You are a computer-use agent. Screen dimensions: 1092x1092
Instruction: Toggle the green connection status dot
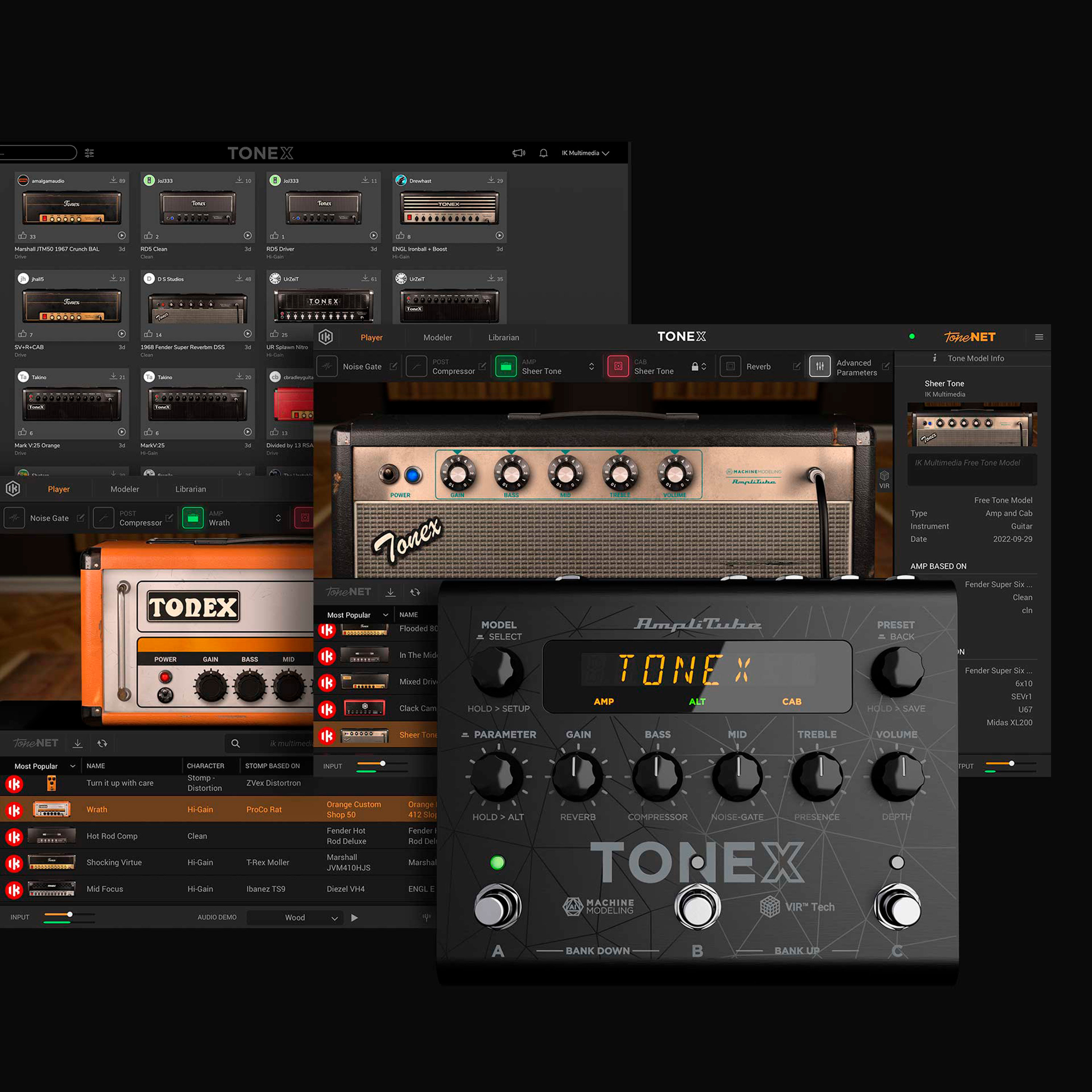pos(912,336)
